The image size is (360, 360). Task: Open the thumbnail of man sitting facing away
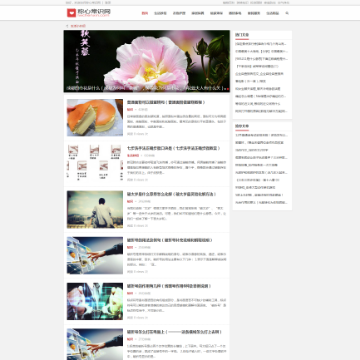coord(95,209)
